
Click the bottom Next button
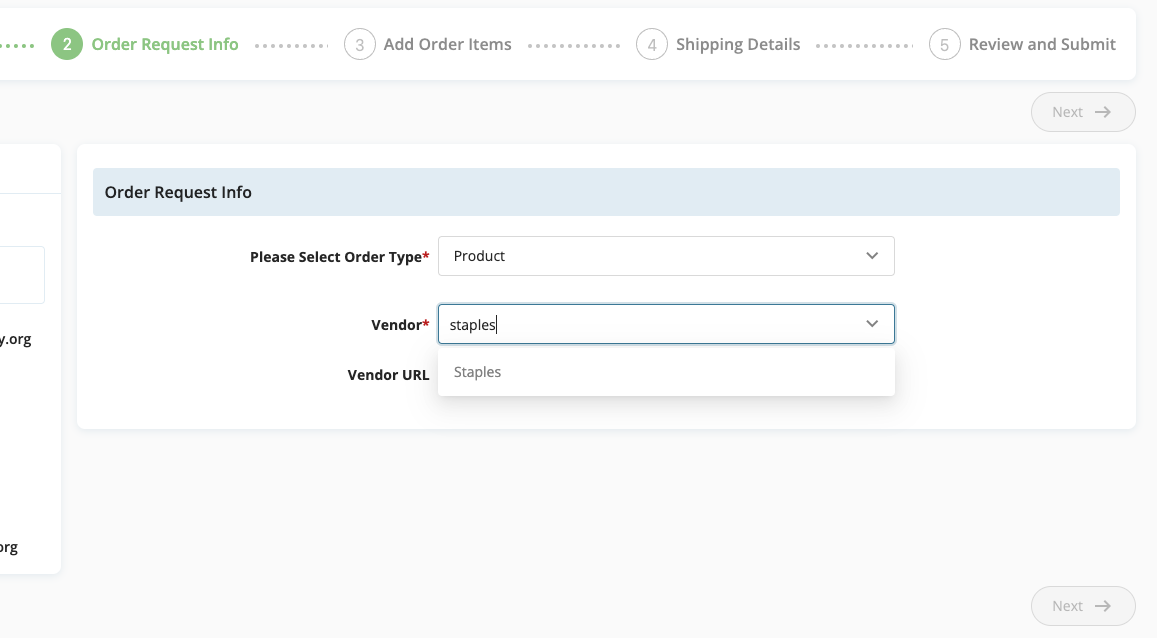1082,606
